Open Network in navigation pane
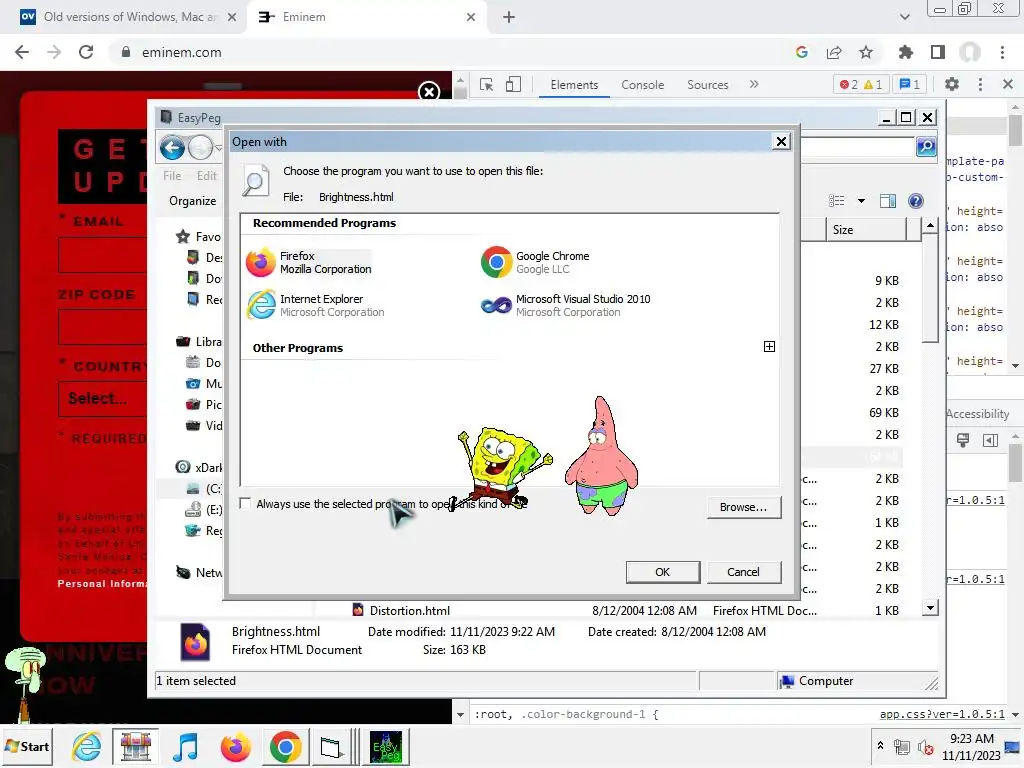1024x768 pixels. click(x=199, y=573)
